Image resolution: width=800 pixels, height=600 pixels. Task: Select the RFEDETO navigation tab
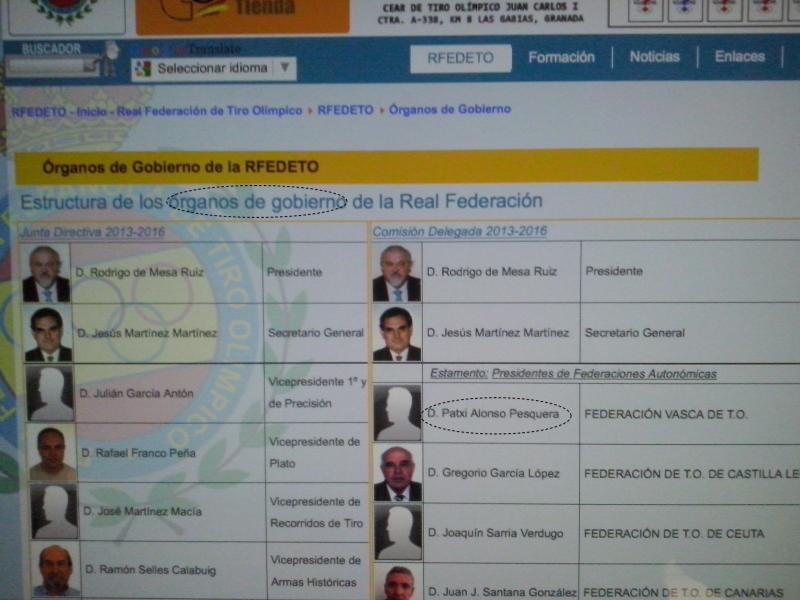460,58
